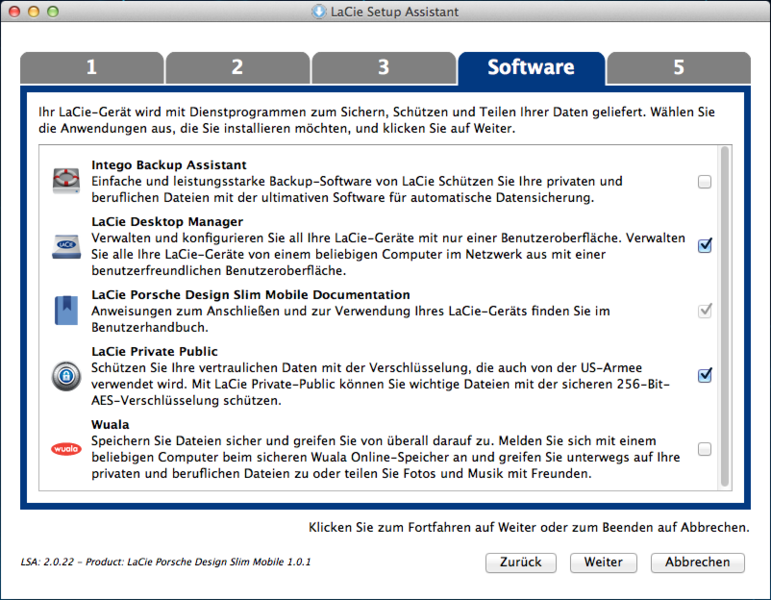Go to step tab 5

point(679,68)
